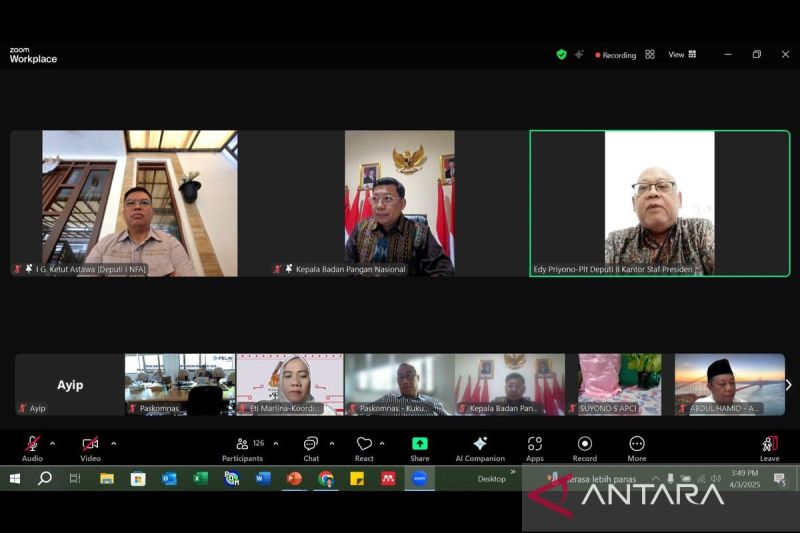Click Leave to exit the meeting

[x=769, y=448]
